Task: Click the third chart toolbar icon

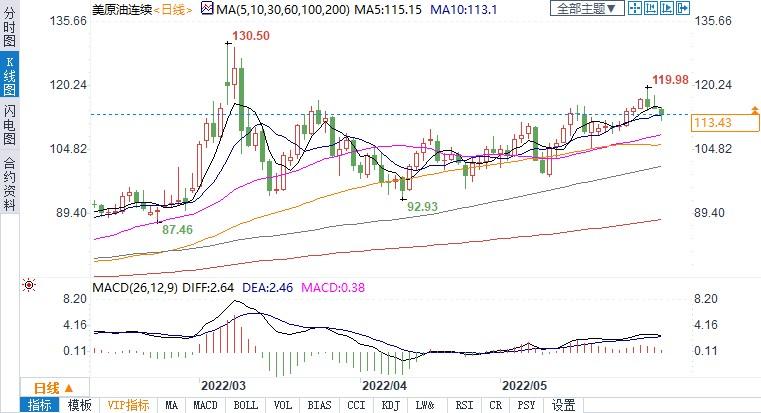Action: [667, 8]
